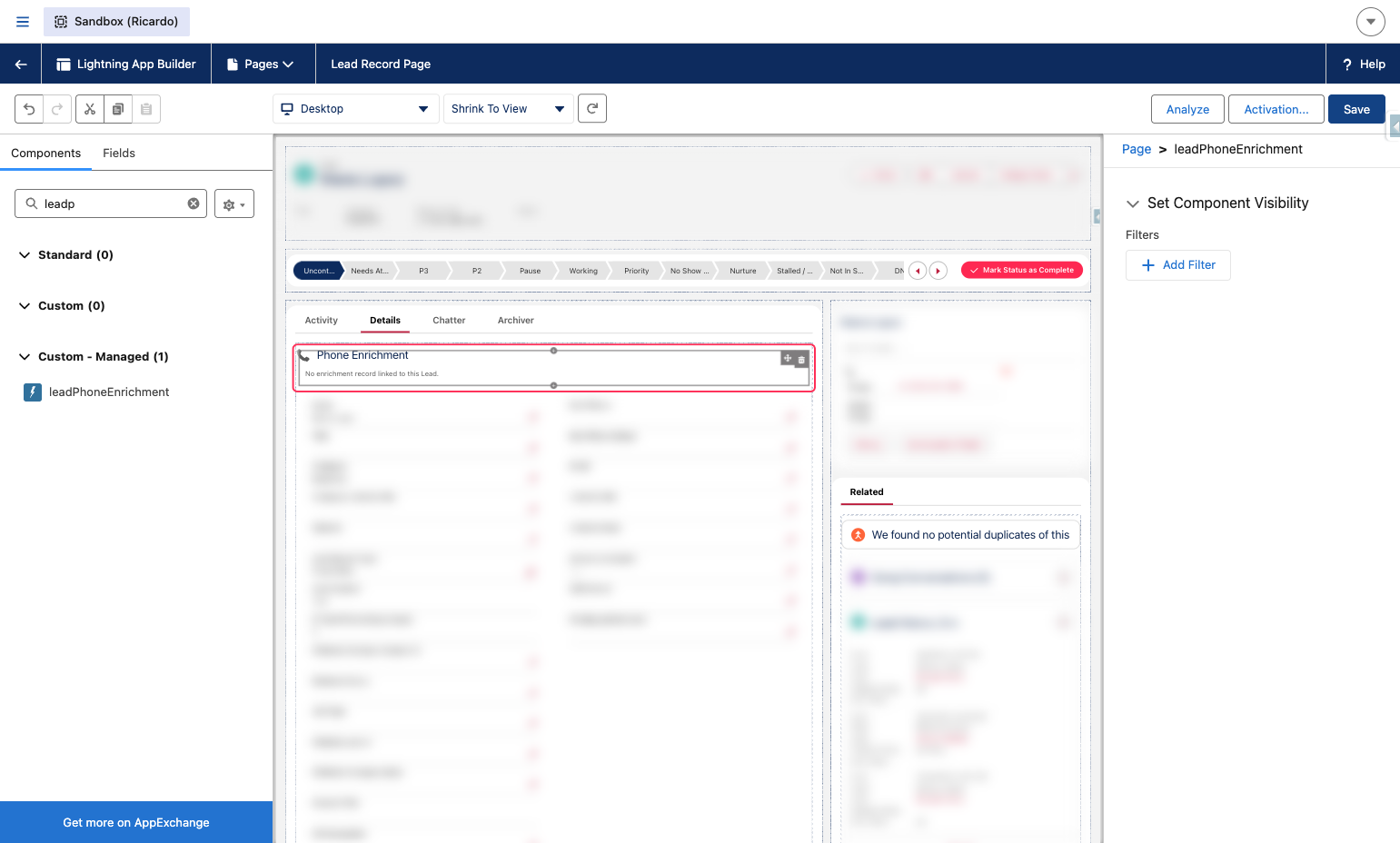The height and width of the screenshot is (843, 1400).
Task: Delete the Phone Enrichment component
Action: [801, 360]
